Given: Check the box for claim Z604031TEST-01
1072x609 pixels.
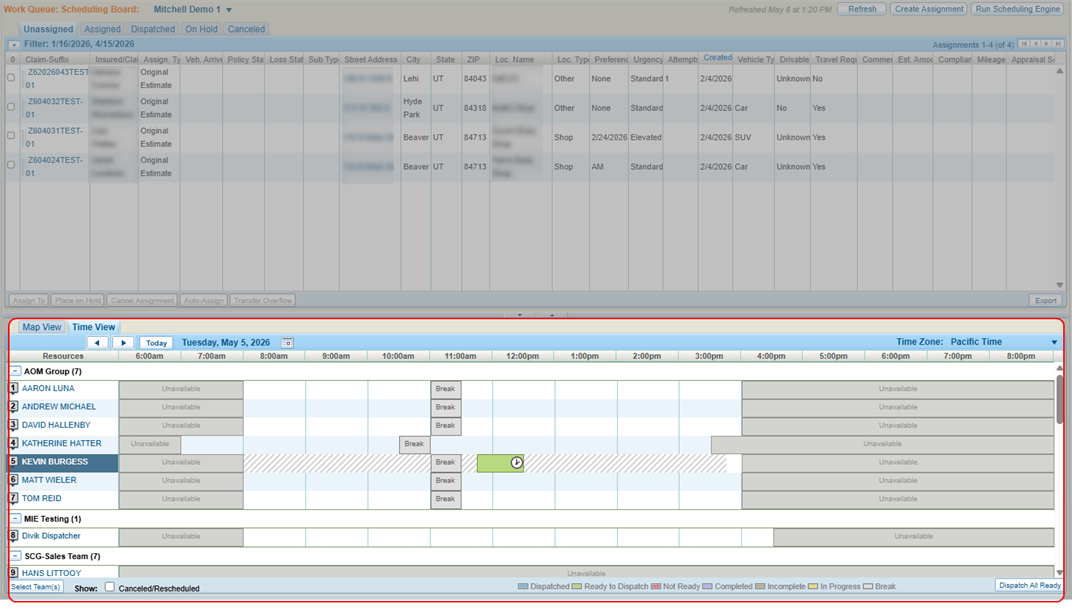Looking at the screenshot, I should pos(11,136).
